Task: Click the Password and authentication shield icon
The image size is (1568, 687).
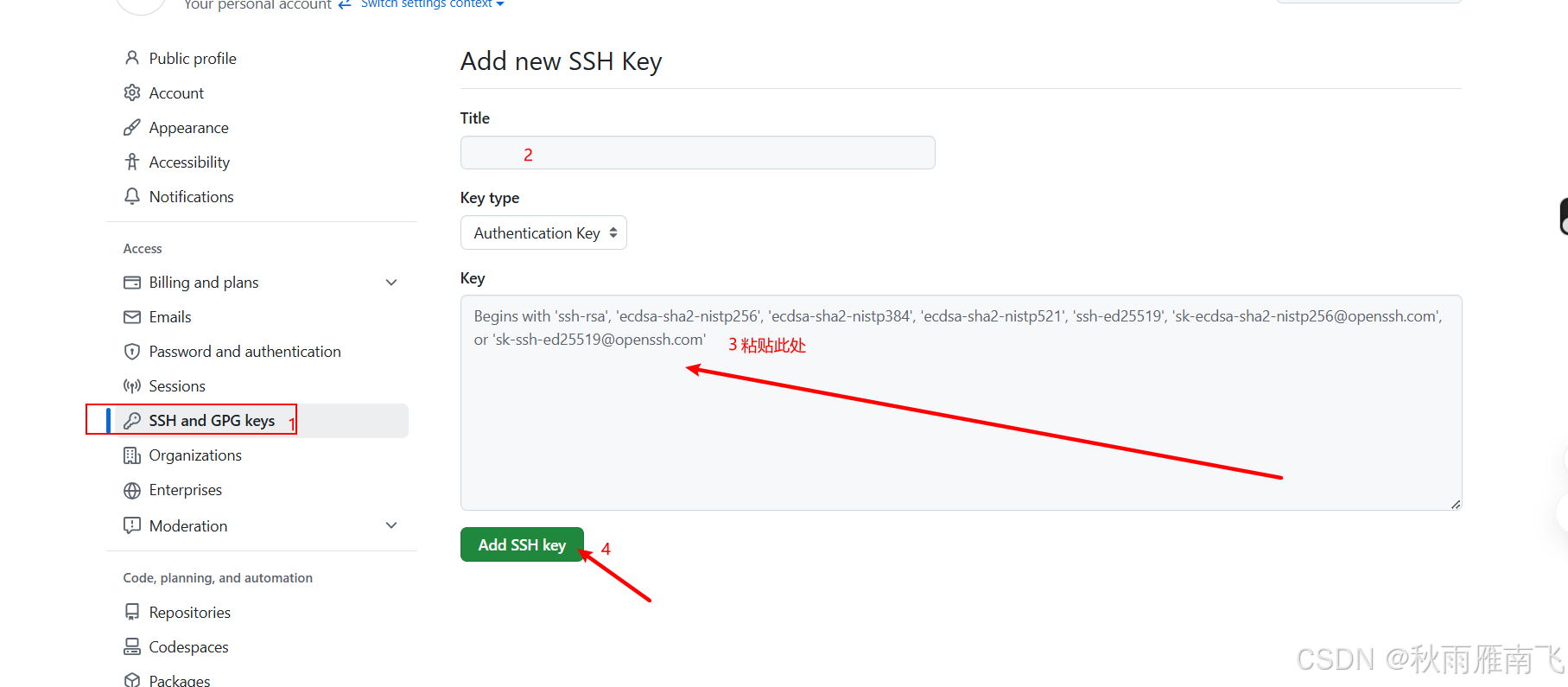Action: [132, 352]
